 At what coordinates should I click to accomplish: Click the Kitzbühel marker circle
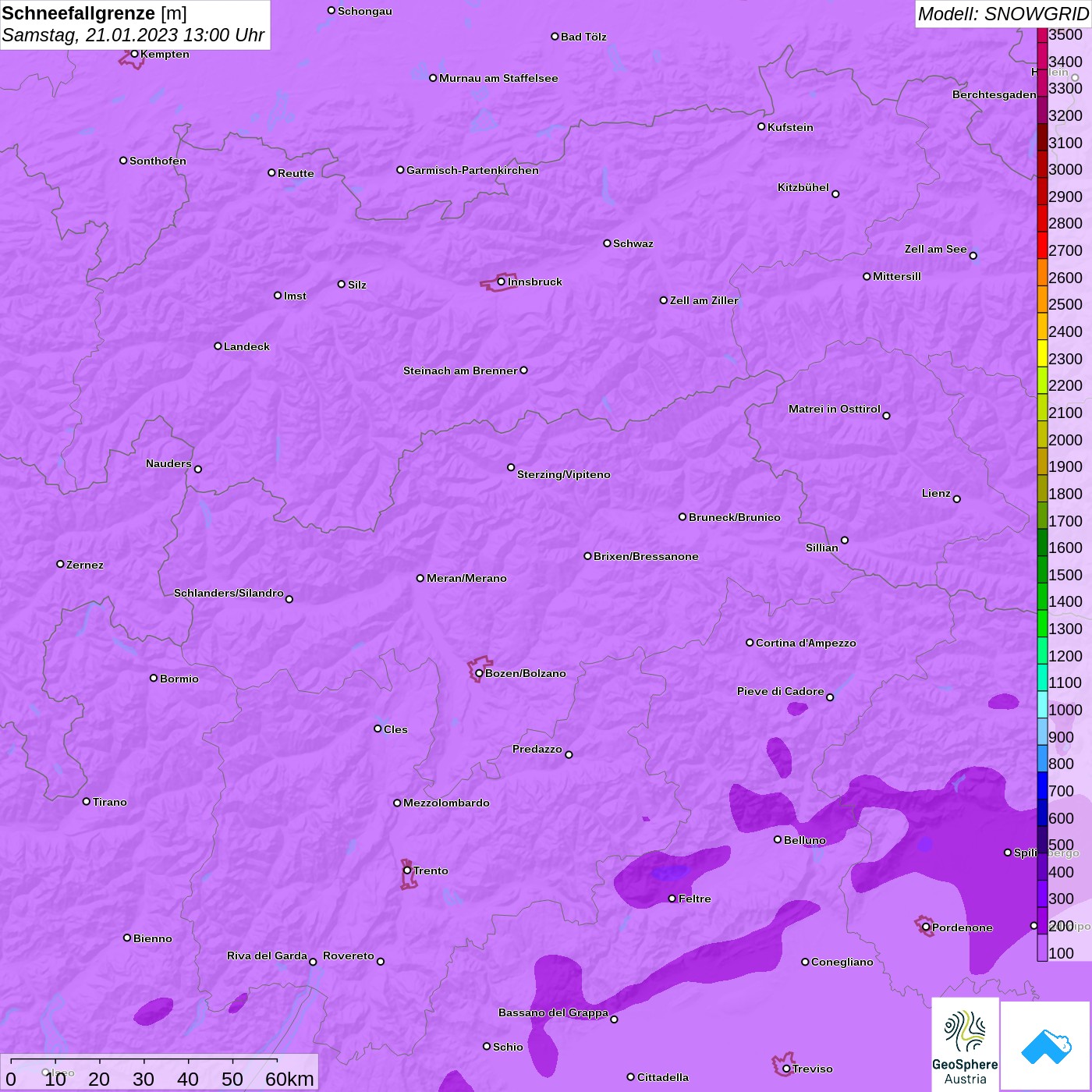(x=835, y=194)
